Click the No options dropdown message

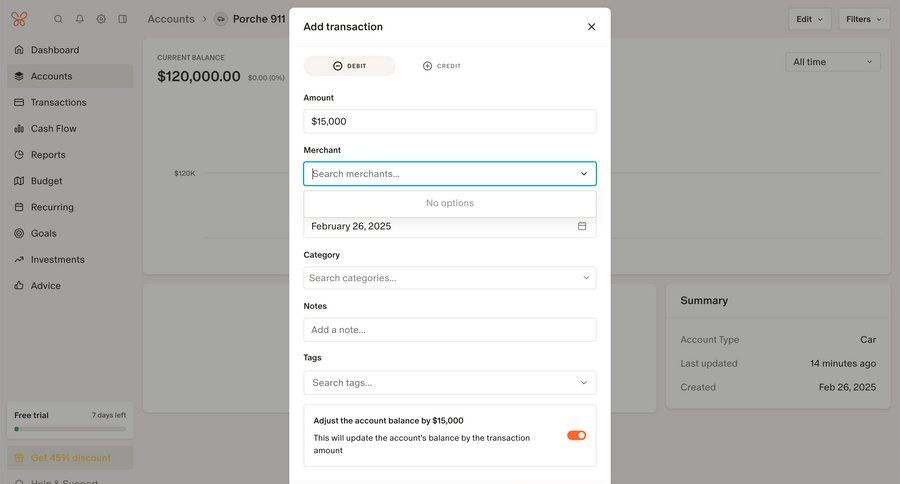pyautogui.click(x=450, y=203)
